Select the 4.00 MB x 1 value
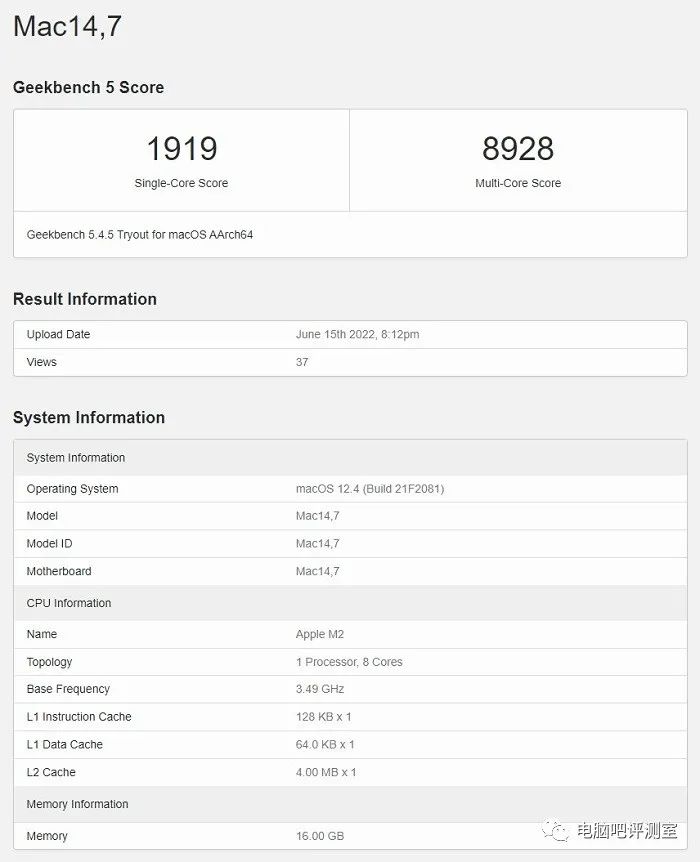700x862 pixels. pos(326,772)
